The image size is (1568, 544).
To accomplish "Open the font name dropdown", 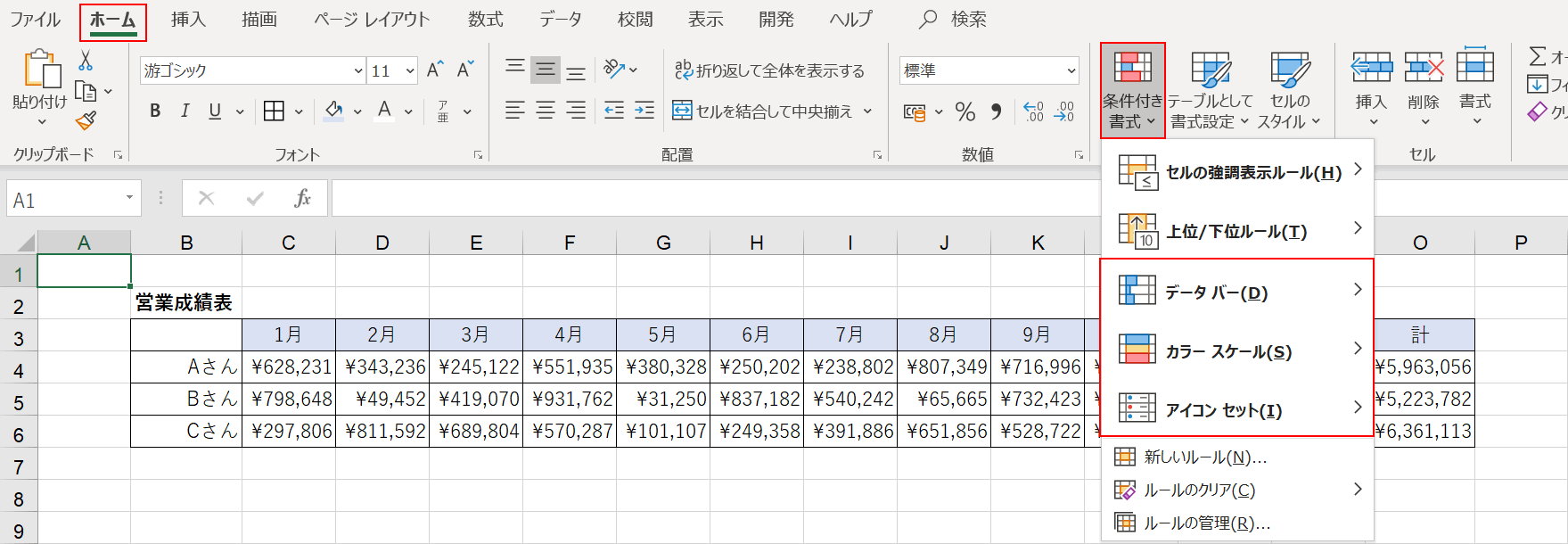I will (x=357, y=71).
